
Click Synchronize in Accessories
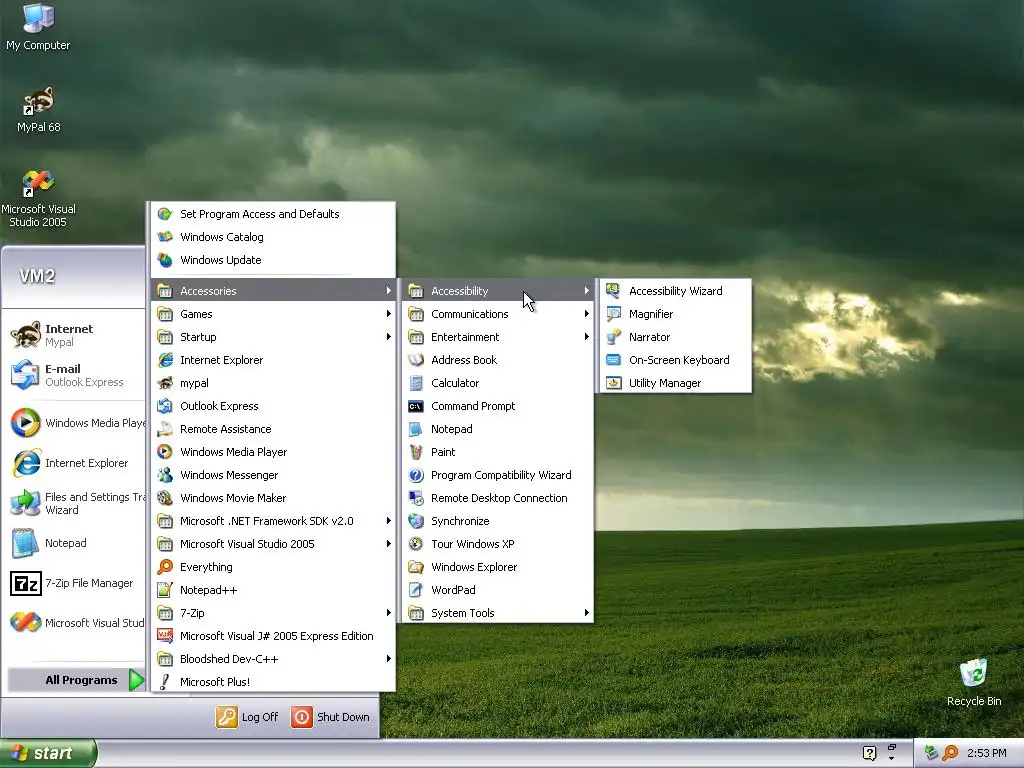(498, 521)
